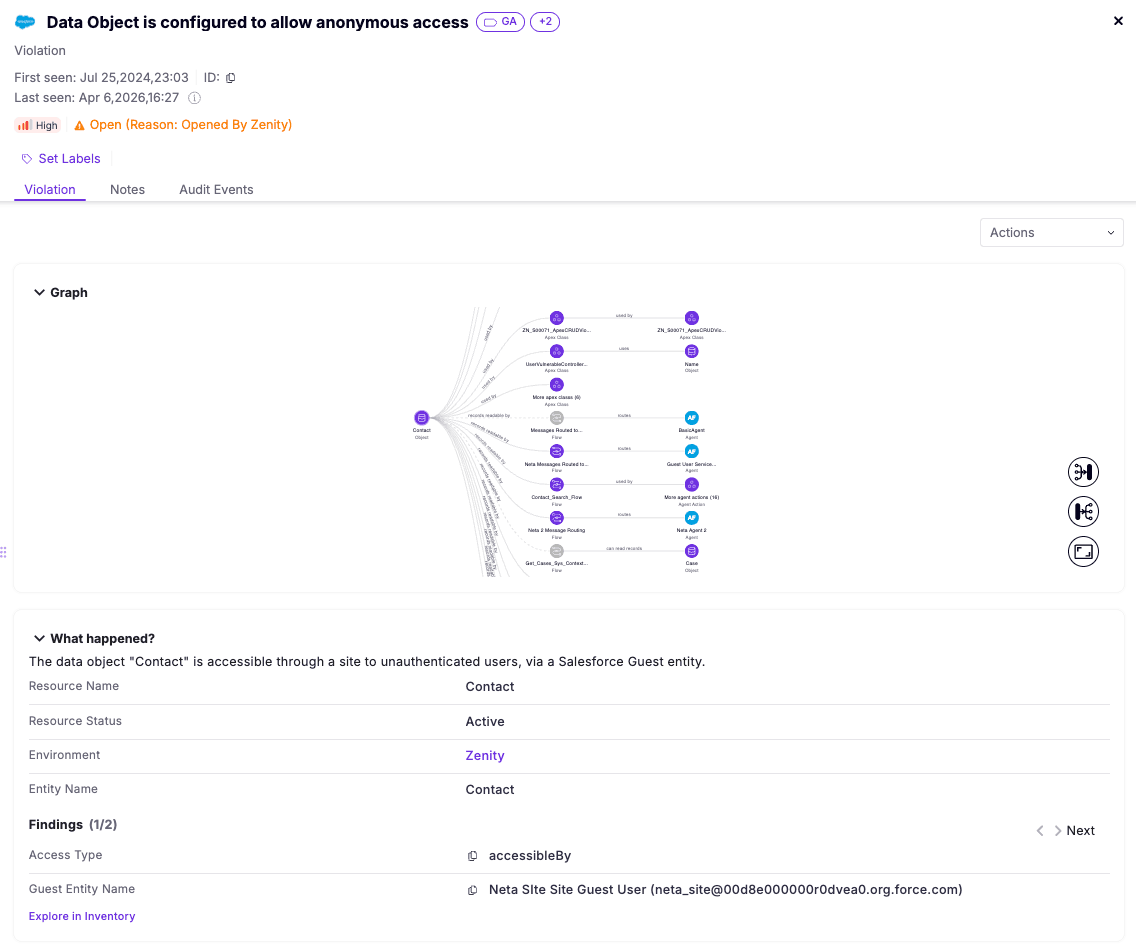1136x949 pixels.
Task: Switch to the Violation tab
Action: [x=50, y=190]
